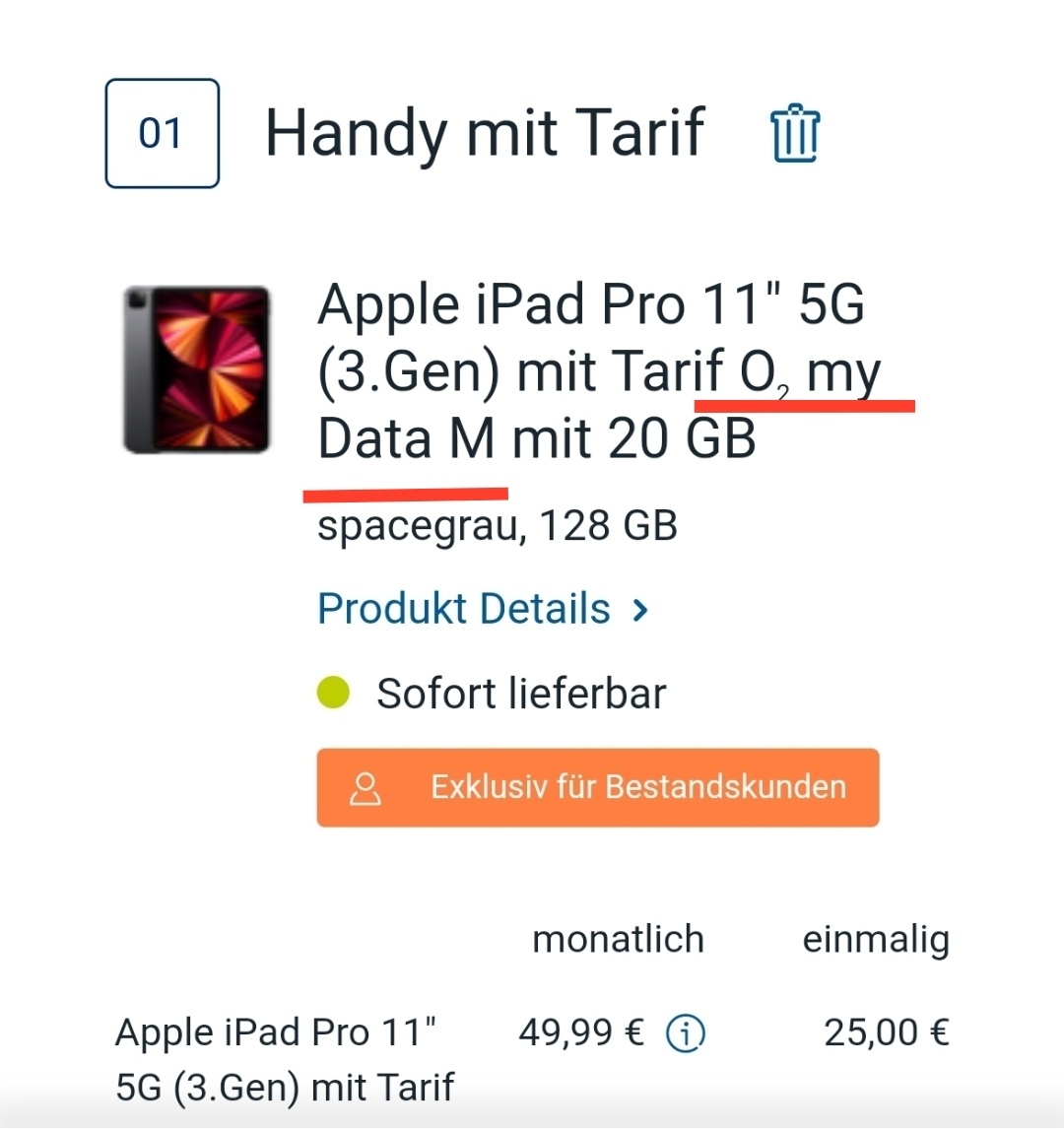Click the 25,00 € one-time price

click(887, 1032)
